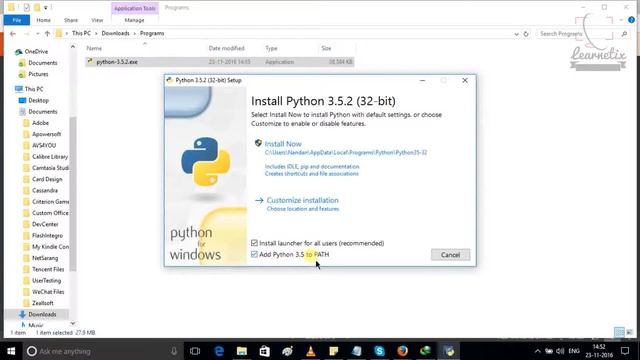This screenshot has height=360, width=640.
Task: Open the Windows Store taskbar icon
Action: [264, 351]
